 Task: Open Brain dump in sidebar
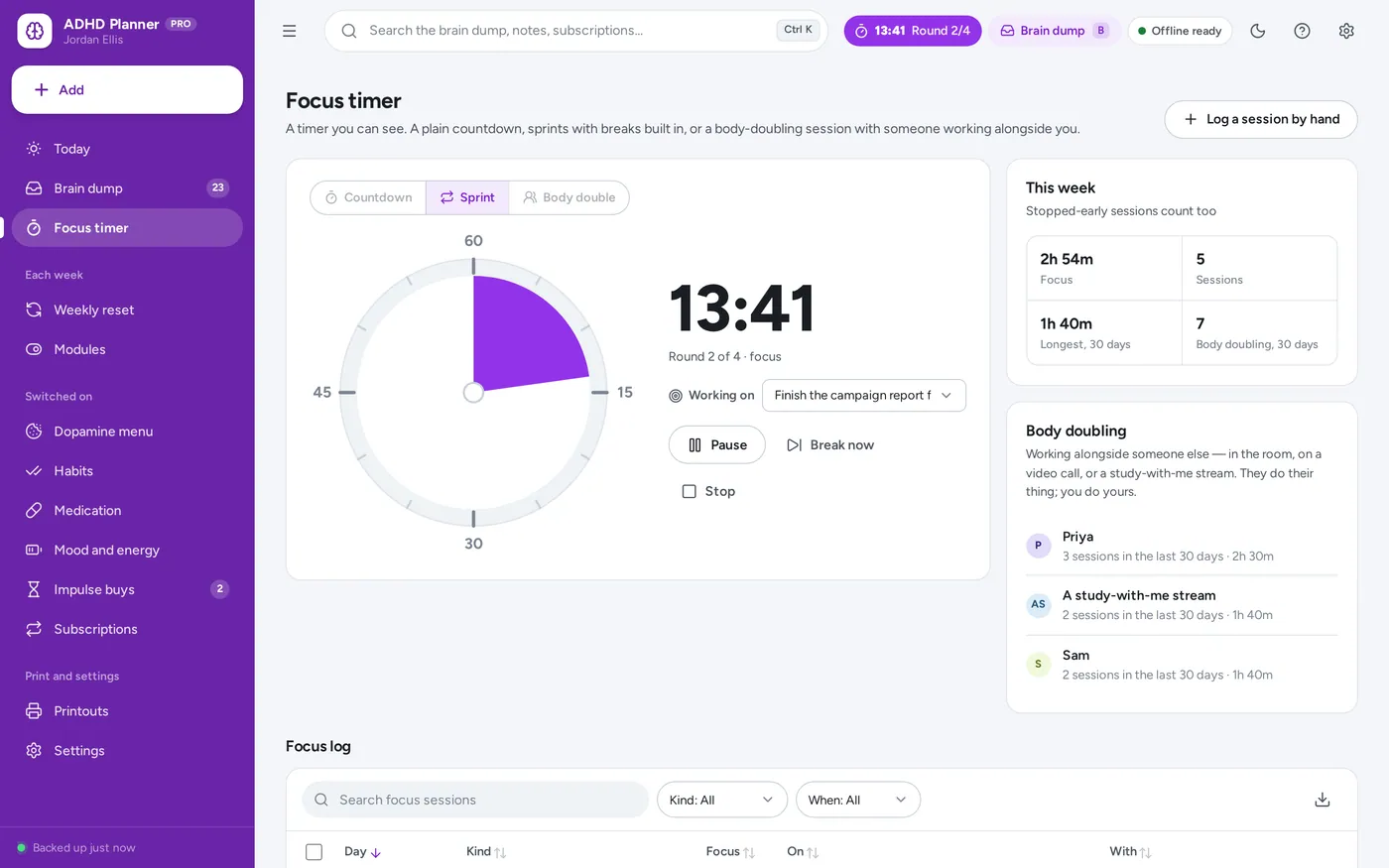tap(127, 188)
